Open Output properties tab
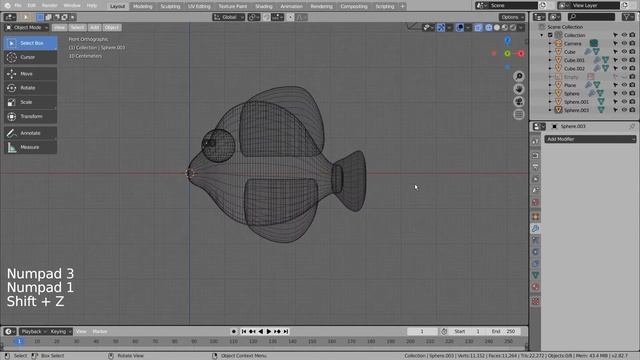The image size is (640, 360). (536, 167)
